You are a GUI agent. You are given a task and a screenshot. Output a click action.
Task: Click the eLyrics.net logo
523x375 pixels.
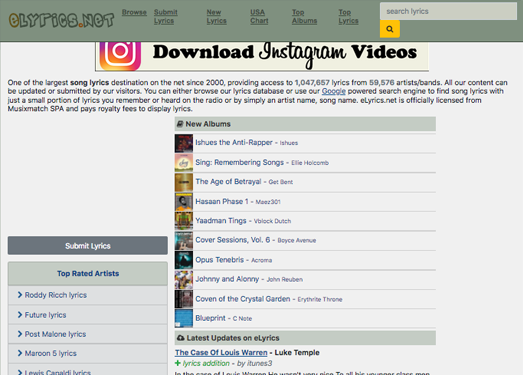(61, 20)
